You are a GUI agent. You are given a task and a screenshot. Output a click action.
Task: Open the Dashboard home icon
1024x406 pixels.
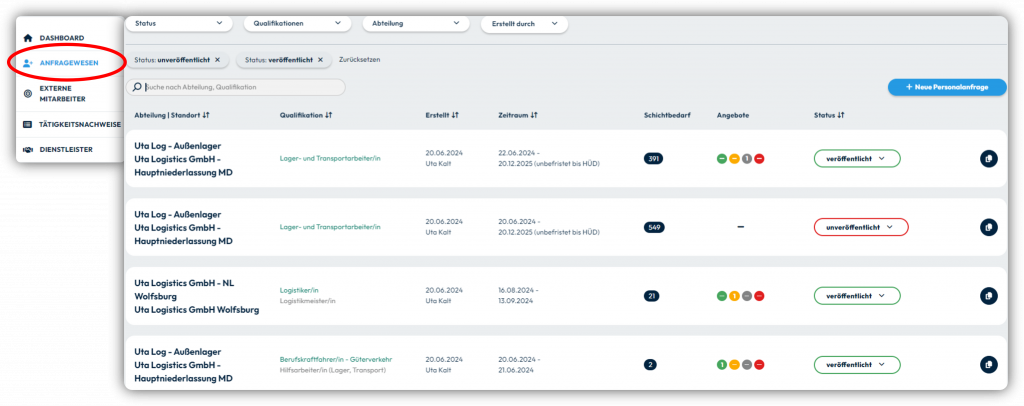pos(28,39)
